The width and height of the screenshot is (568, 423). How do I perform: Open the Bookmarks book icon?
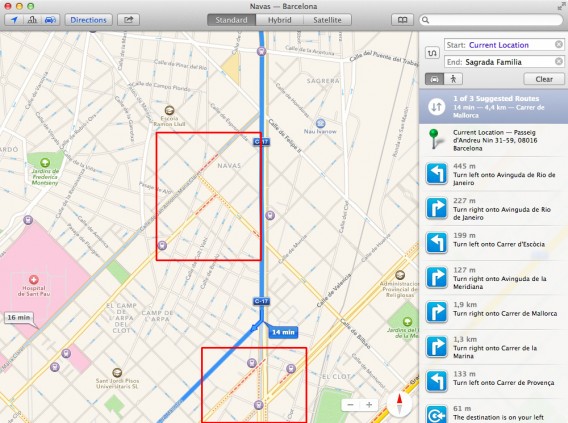click(x=402, y=20)
